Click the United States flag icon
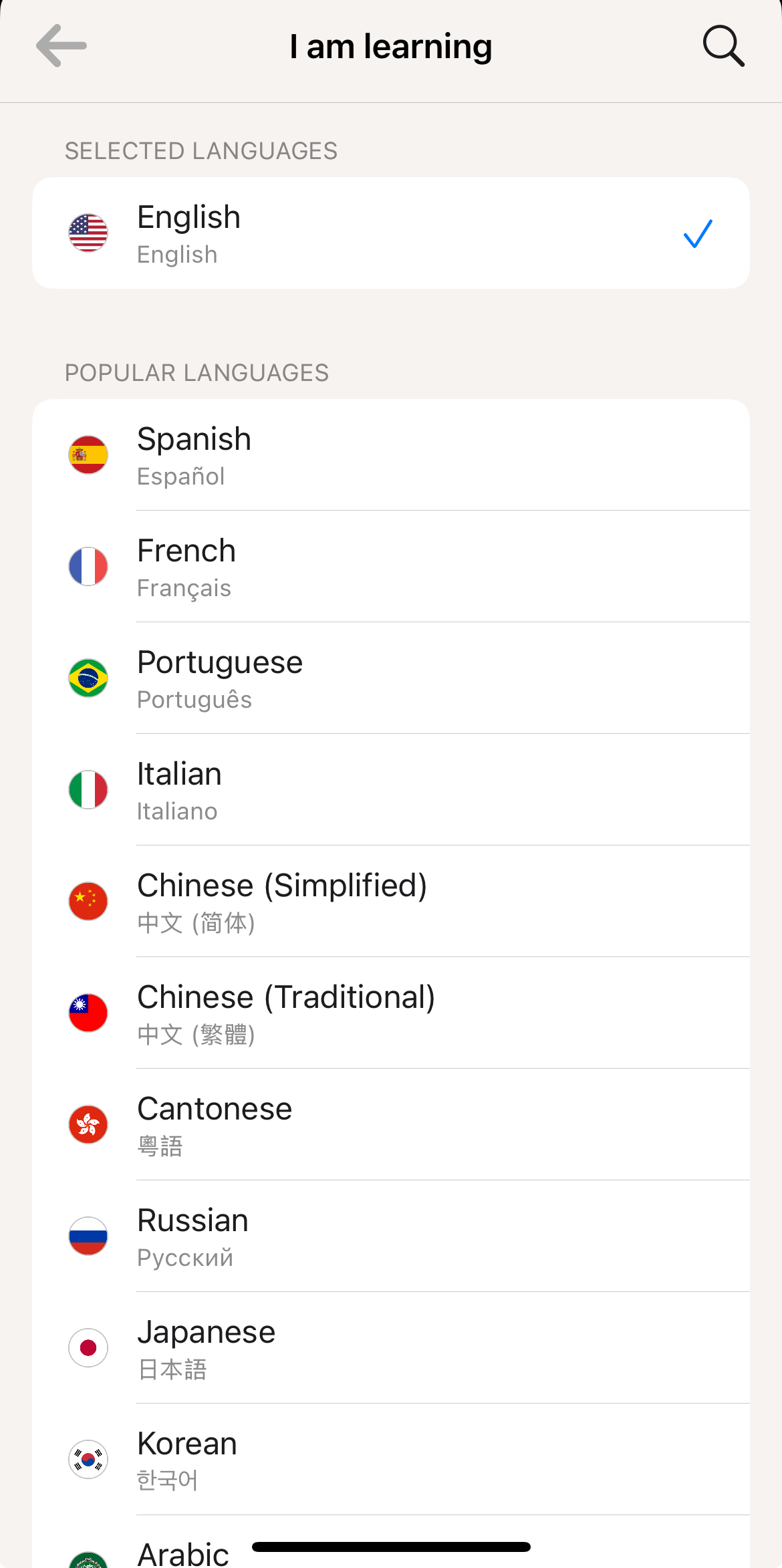Screen dimensions: 782x1568 88,233
